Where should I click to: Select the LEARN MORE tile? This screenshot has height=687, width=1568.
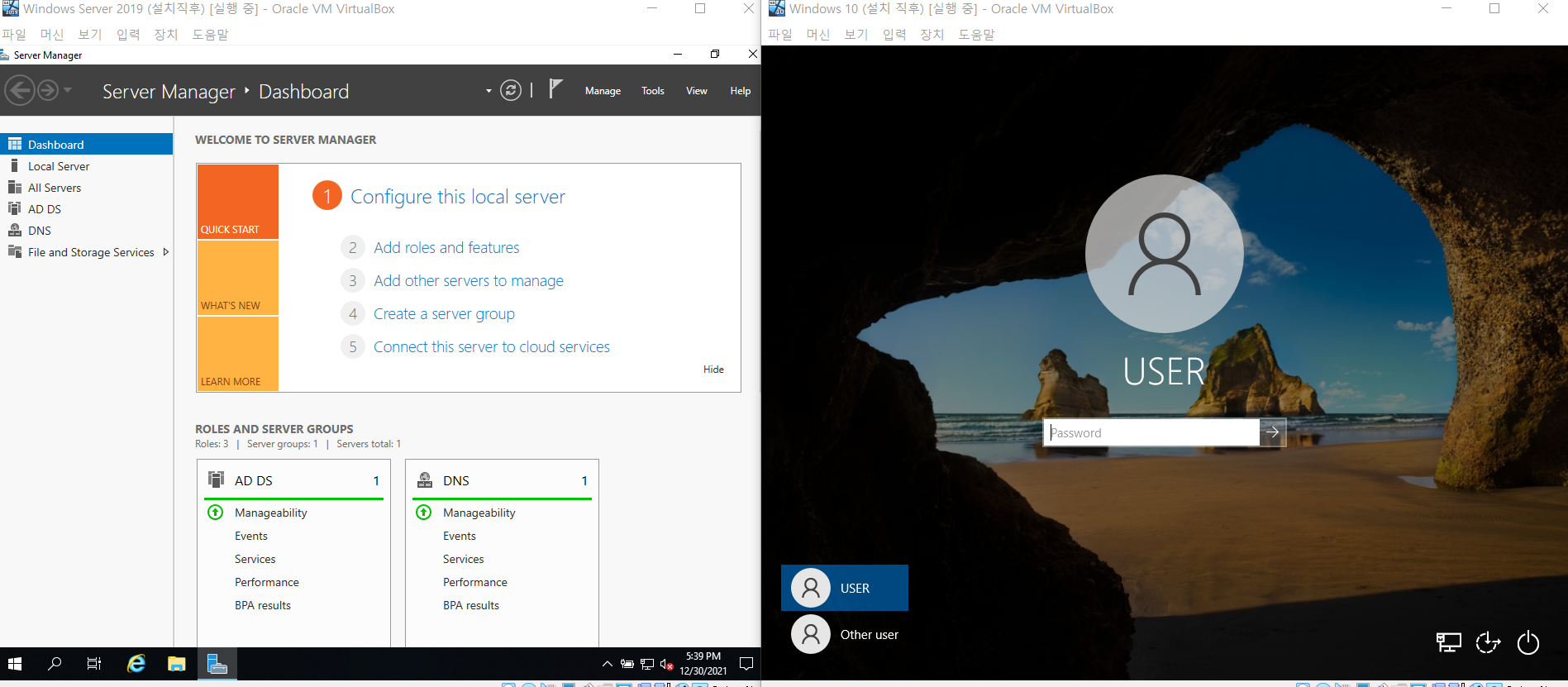click(237, 354)
